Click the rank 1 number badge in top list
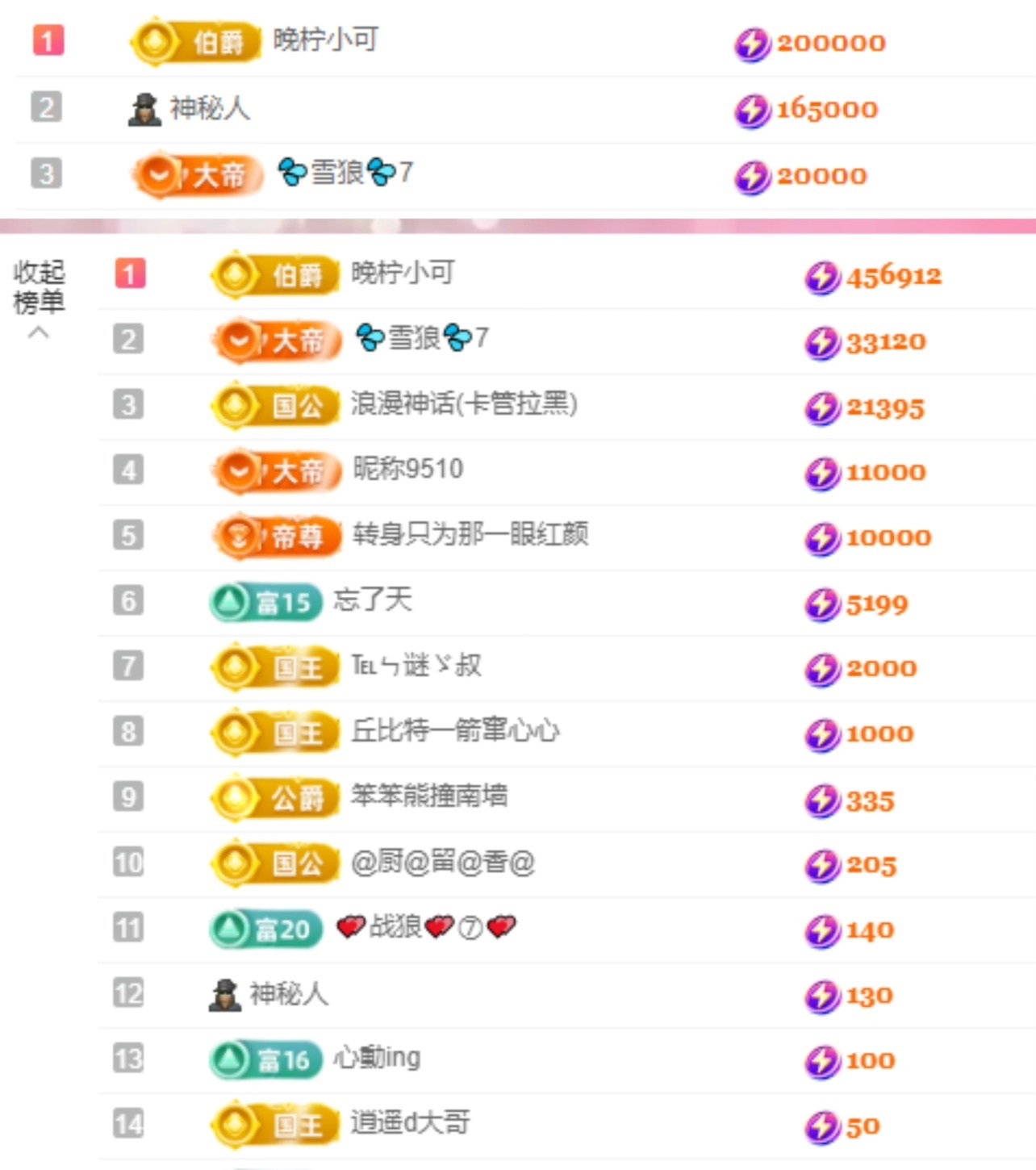Viewport: 1036px width, 1170px height. (48, 40)
